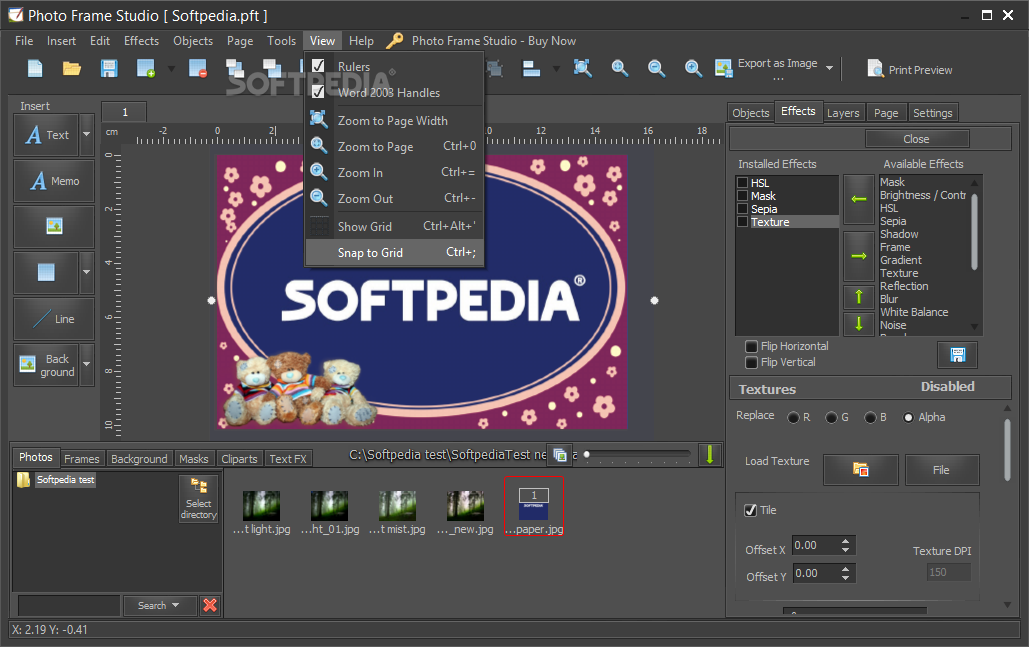Image resolution: width=1029 pixels, height=647 pixels.
Task: Open the Cliparts tab
Action: pyautogui.click(x=239, y=459)
